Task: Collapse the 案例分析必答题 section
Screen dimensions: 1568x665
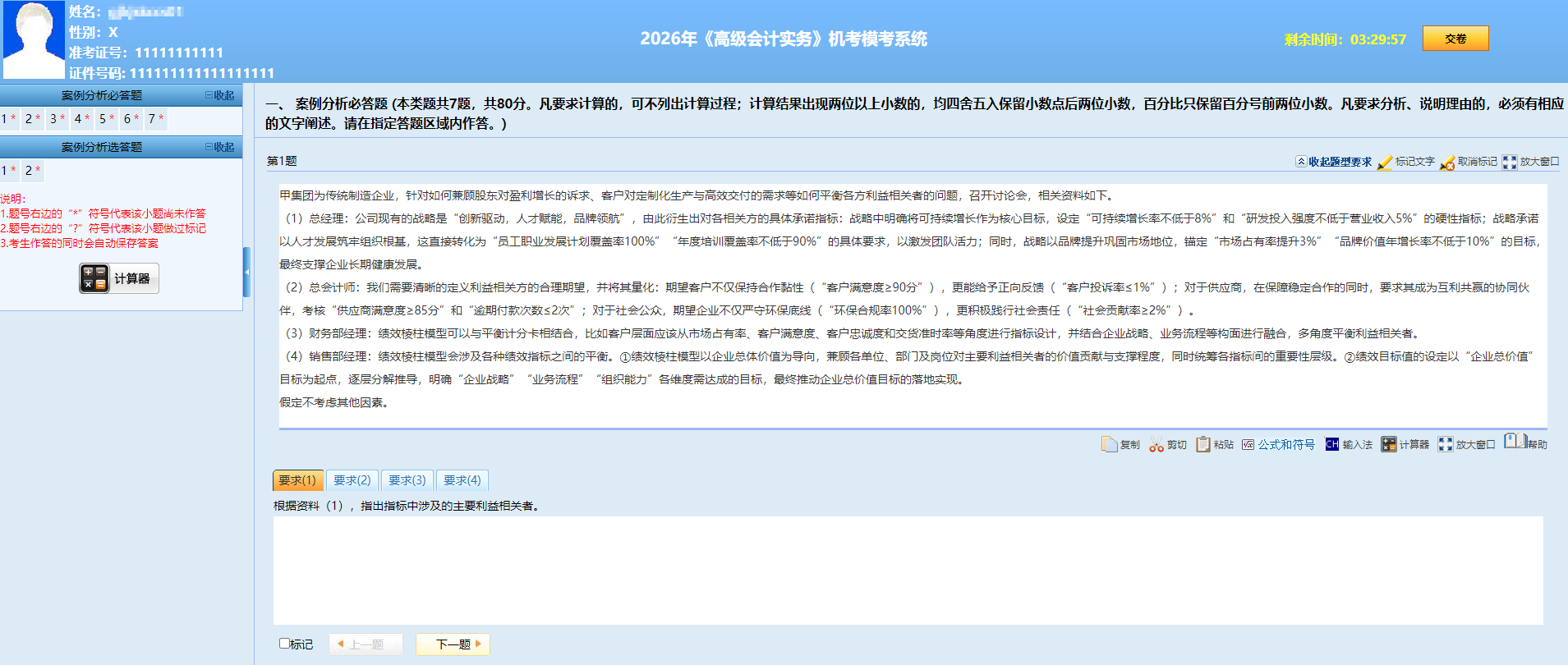Action: click(x=220, y=95)
